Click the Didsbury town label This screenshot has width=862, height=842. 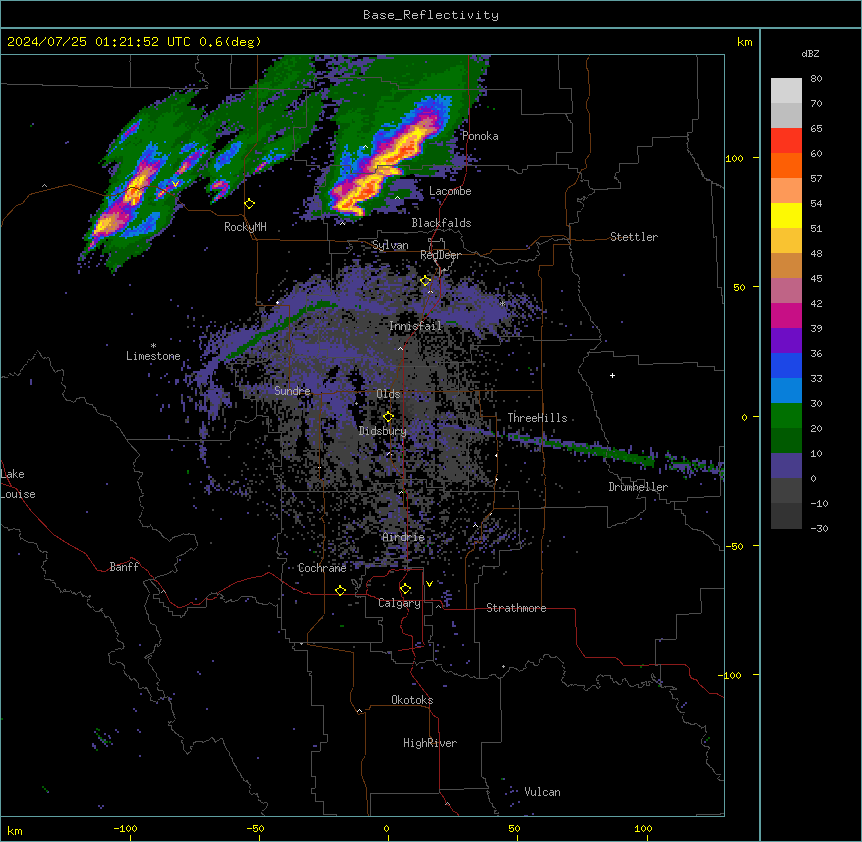(383, 431)
